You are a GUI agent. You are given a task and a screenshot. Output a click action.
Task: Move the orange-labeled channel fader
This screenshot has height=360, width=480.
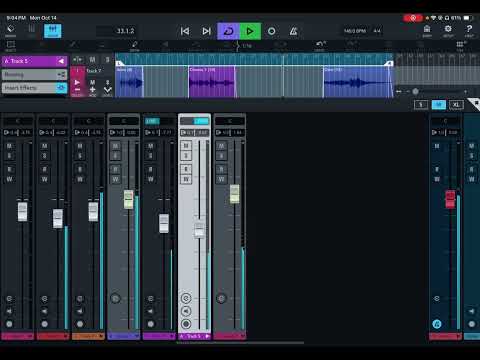tap(93, 212)
